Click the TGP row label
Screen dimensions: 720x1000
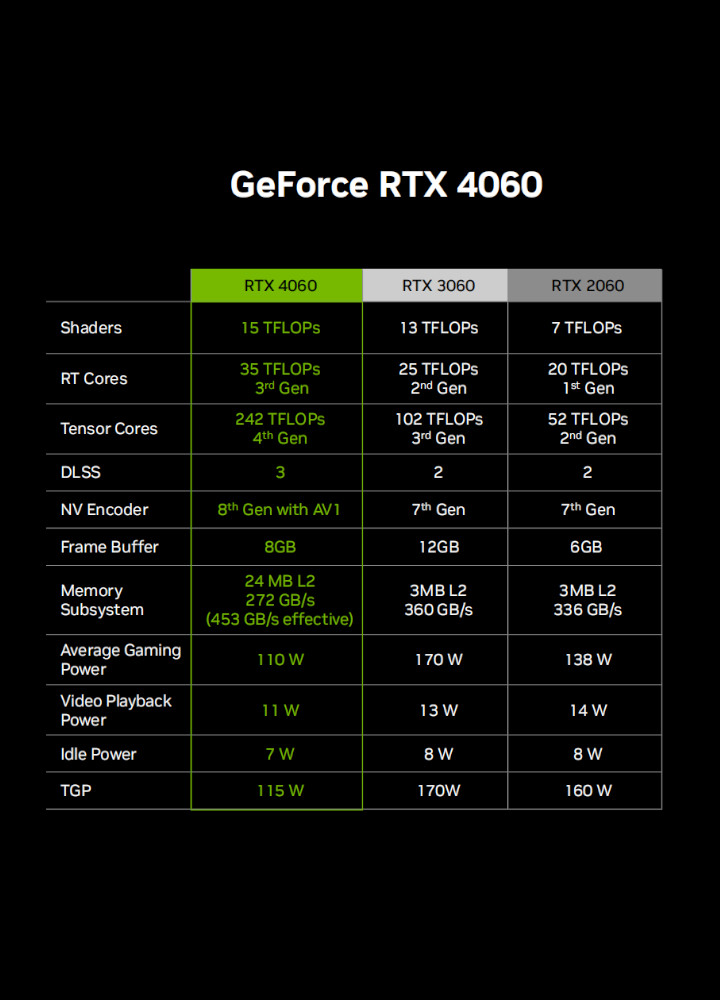tap(76, 791)
